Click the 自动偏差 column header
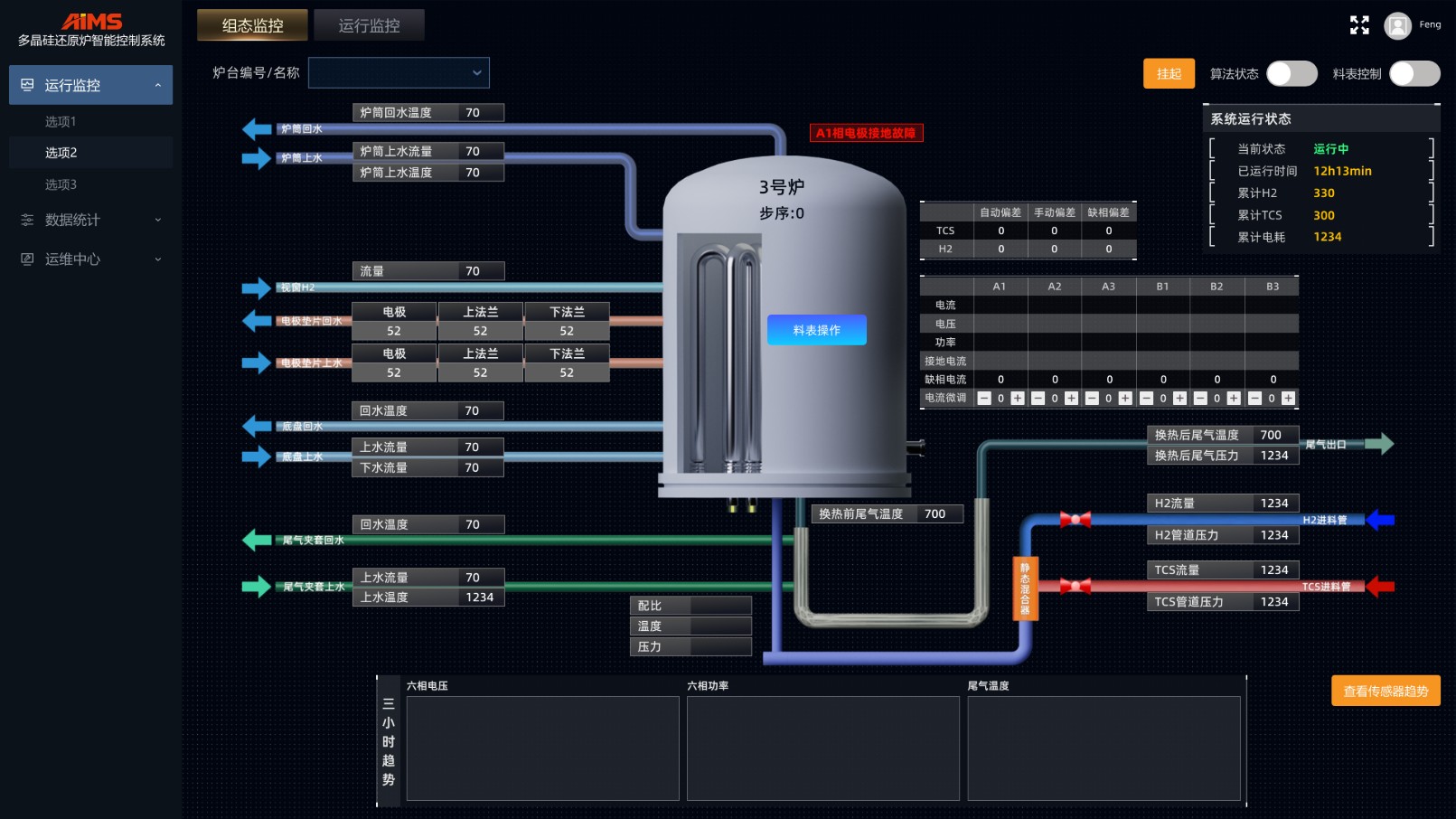1456x819 pixels. tap(1000, 212)
